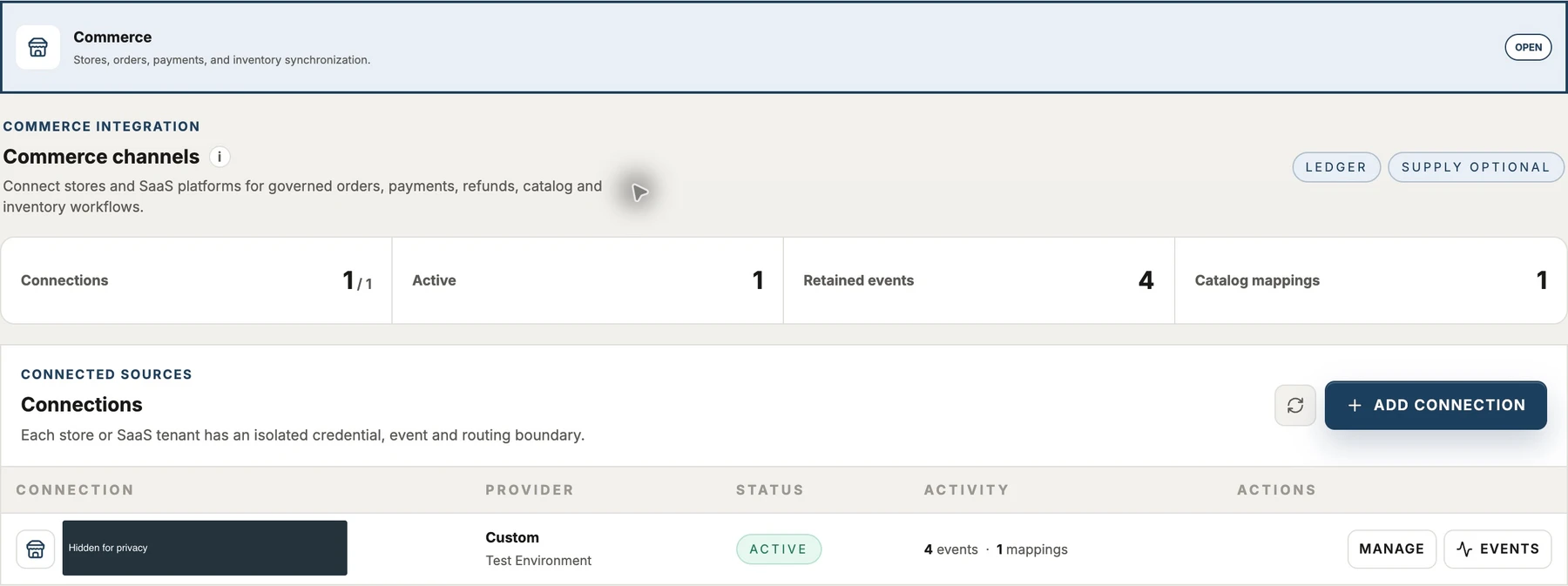
Task: Click the PROVIDER column header
Action: tap(530, 490)
